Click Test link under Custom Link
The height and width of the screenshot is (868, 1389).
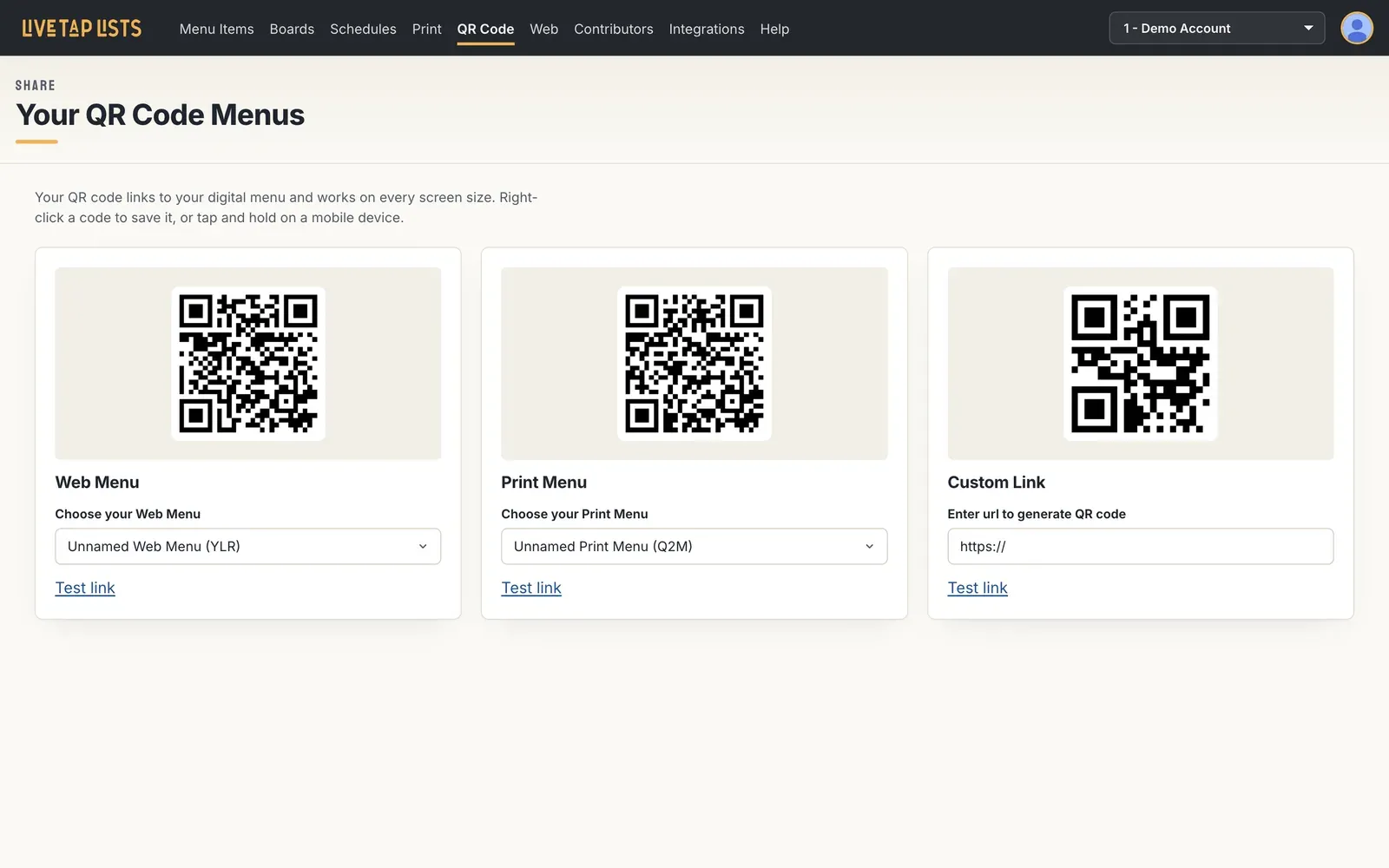(978, 588)
